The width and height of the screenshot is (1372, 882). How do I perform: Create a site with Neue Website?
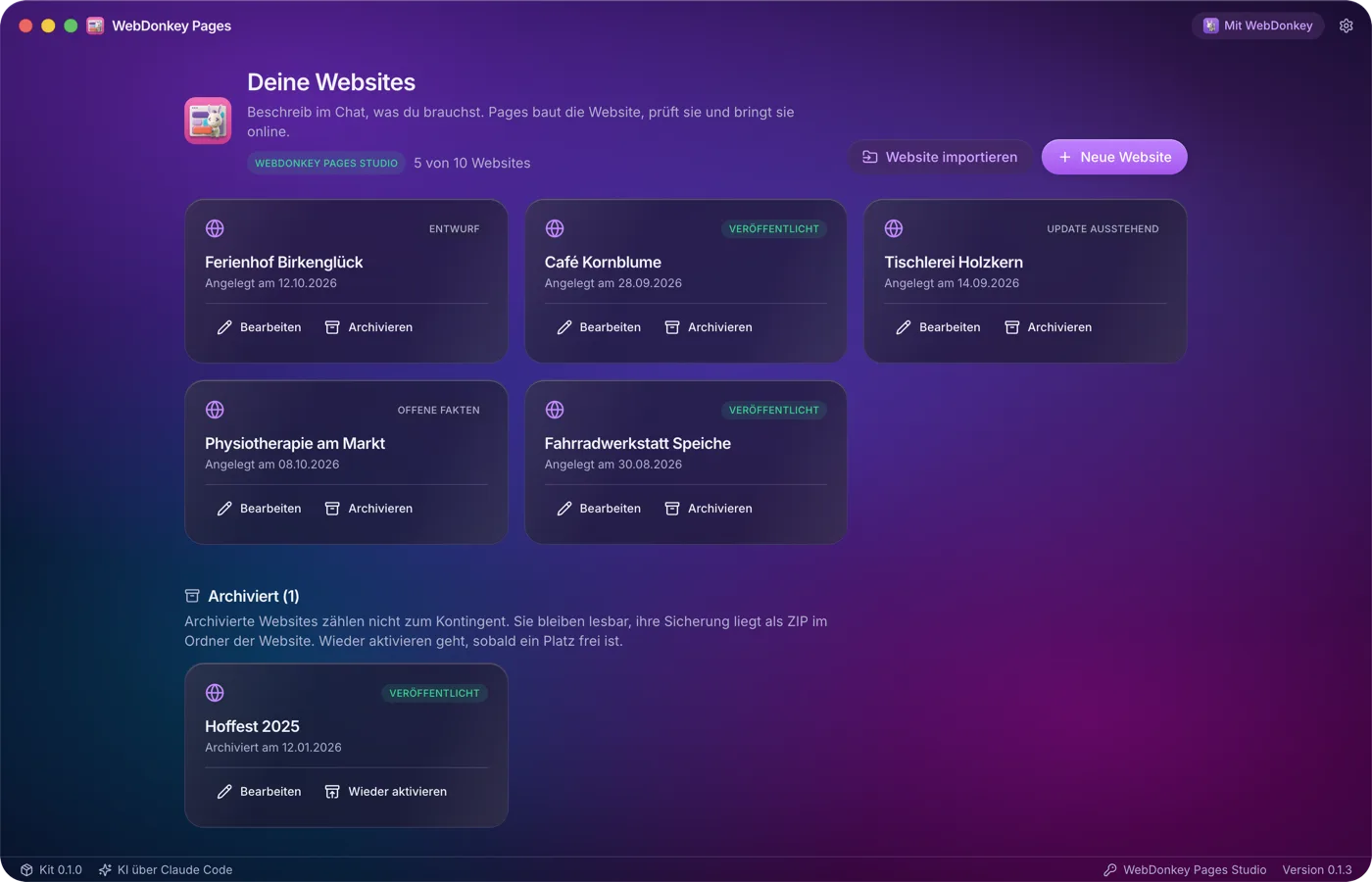coord(1114,157)
